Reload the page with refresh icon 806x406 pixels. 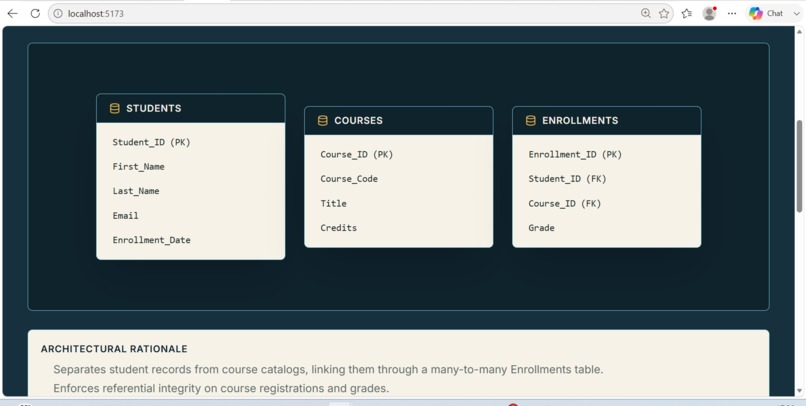(35, 14)
